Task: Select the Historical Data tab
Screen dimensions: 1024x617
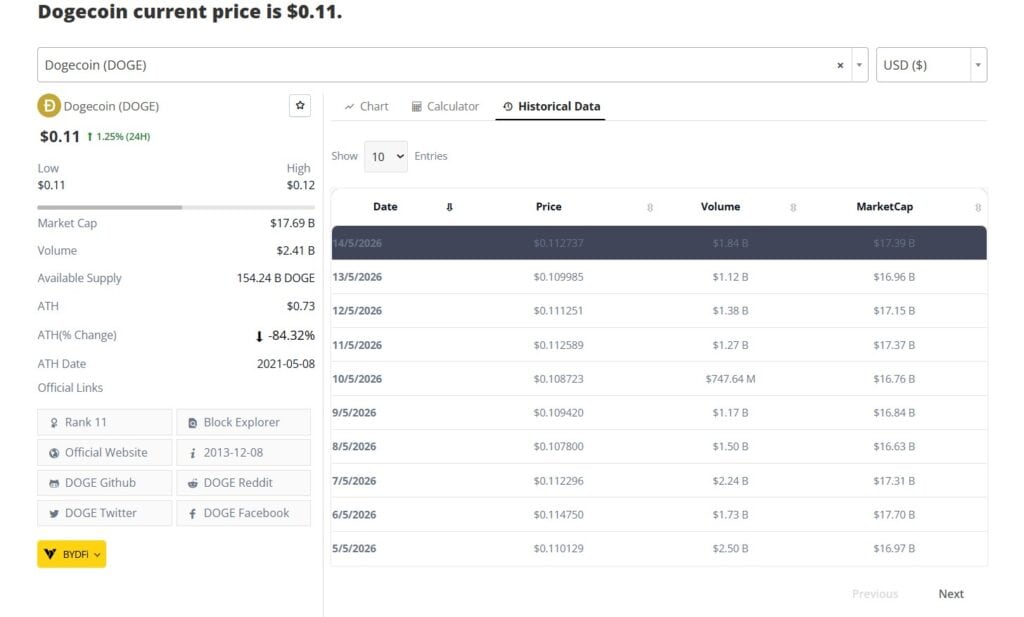Action: pos(551,106)
